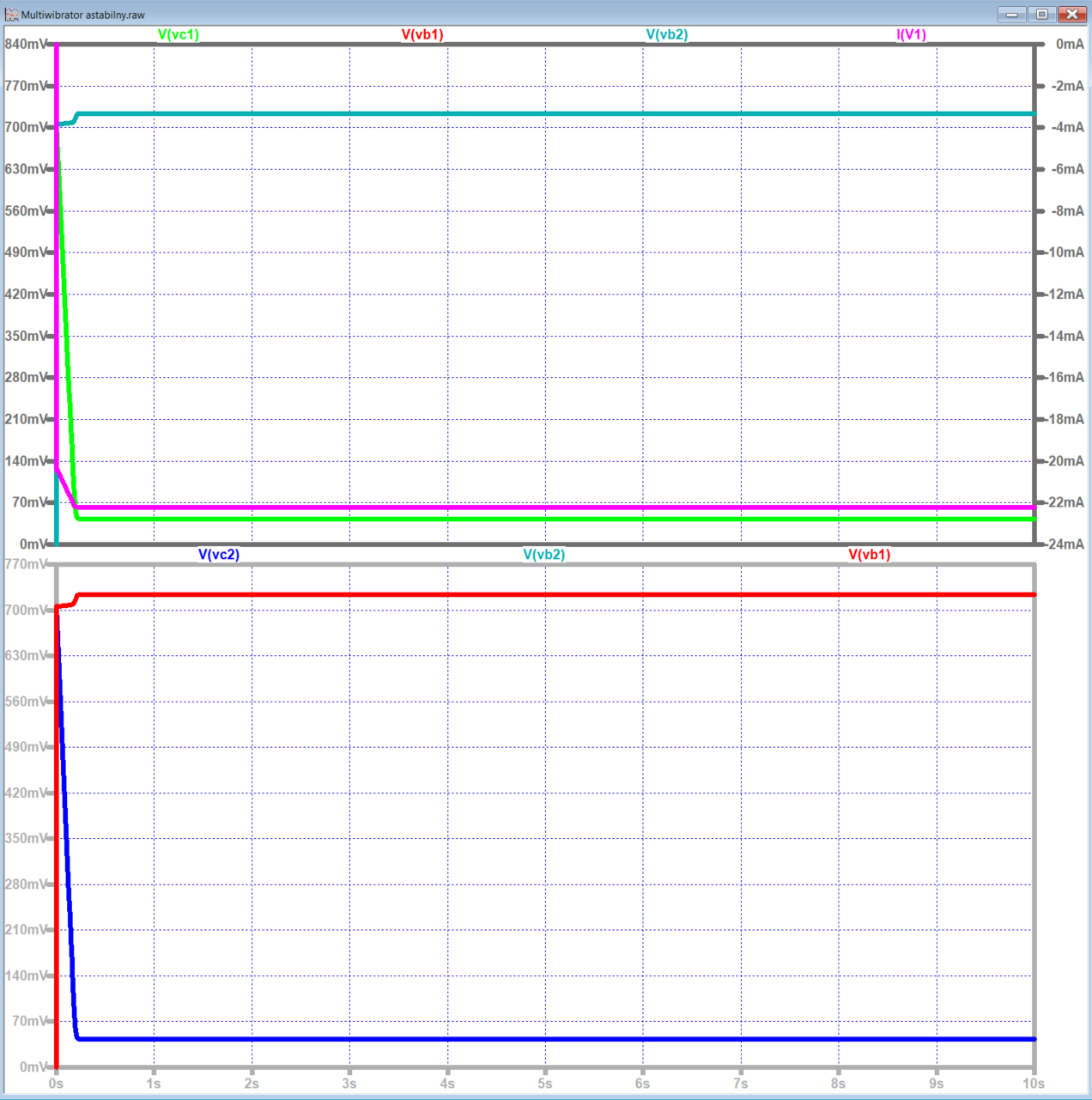Close the Multiwibrator astabilny.raw window

click(1072, 14)
